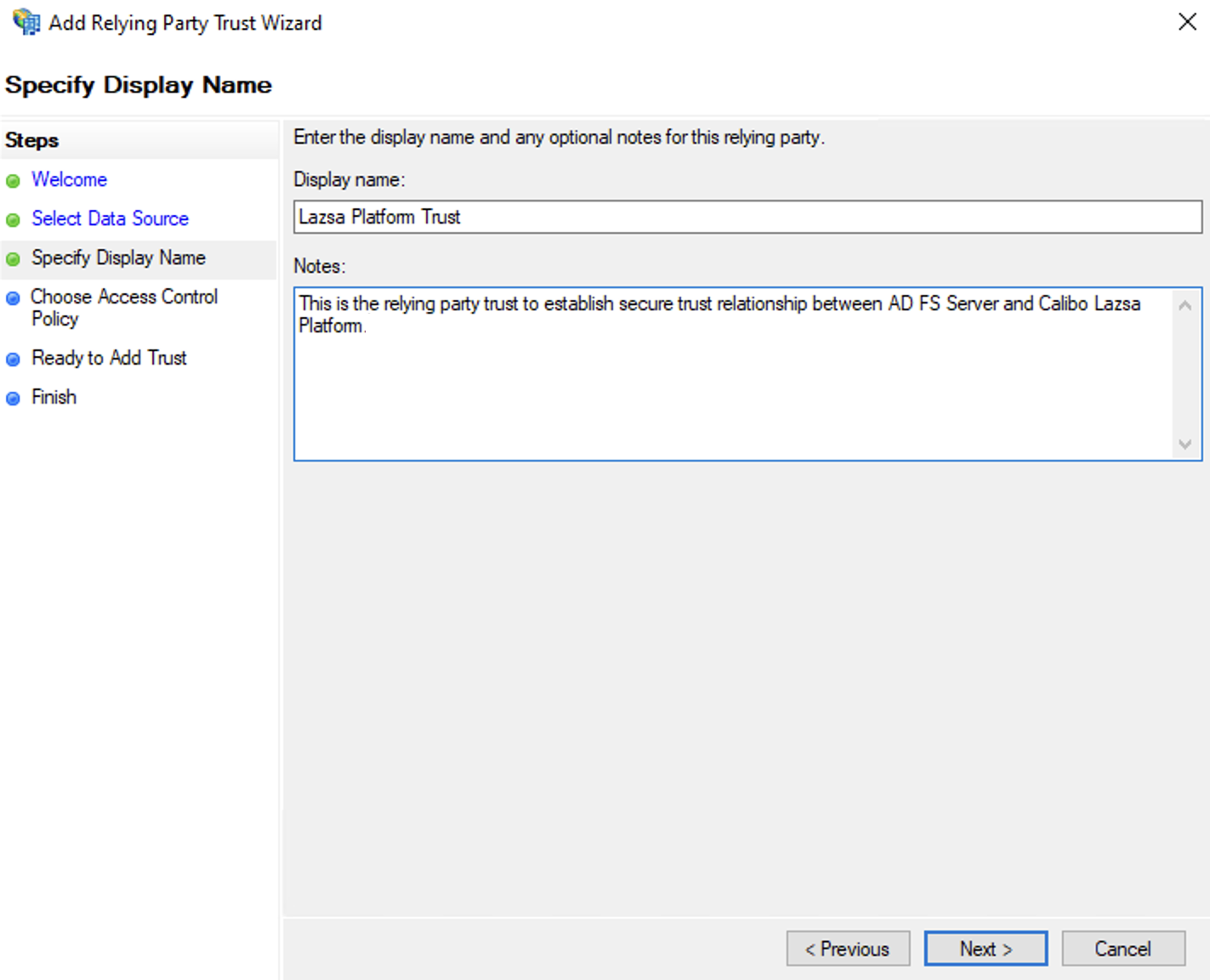Click the Notes label
Screen dimensions: 1210x980
coord(320,266)
